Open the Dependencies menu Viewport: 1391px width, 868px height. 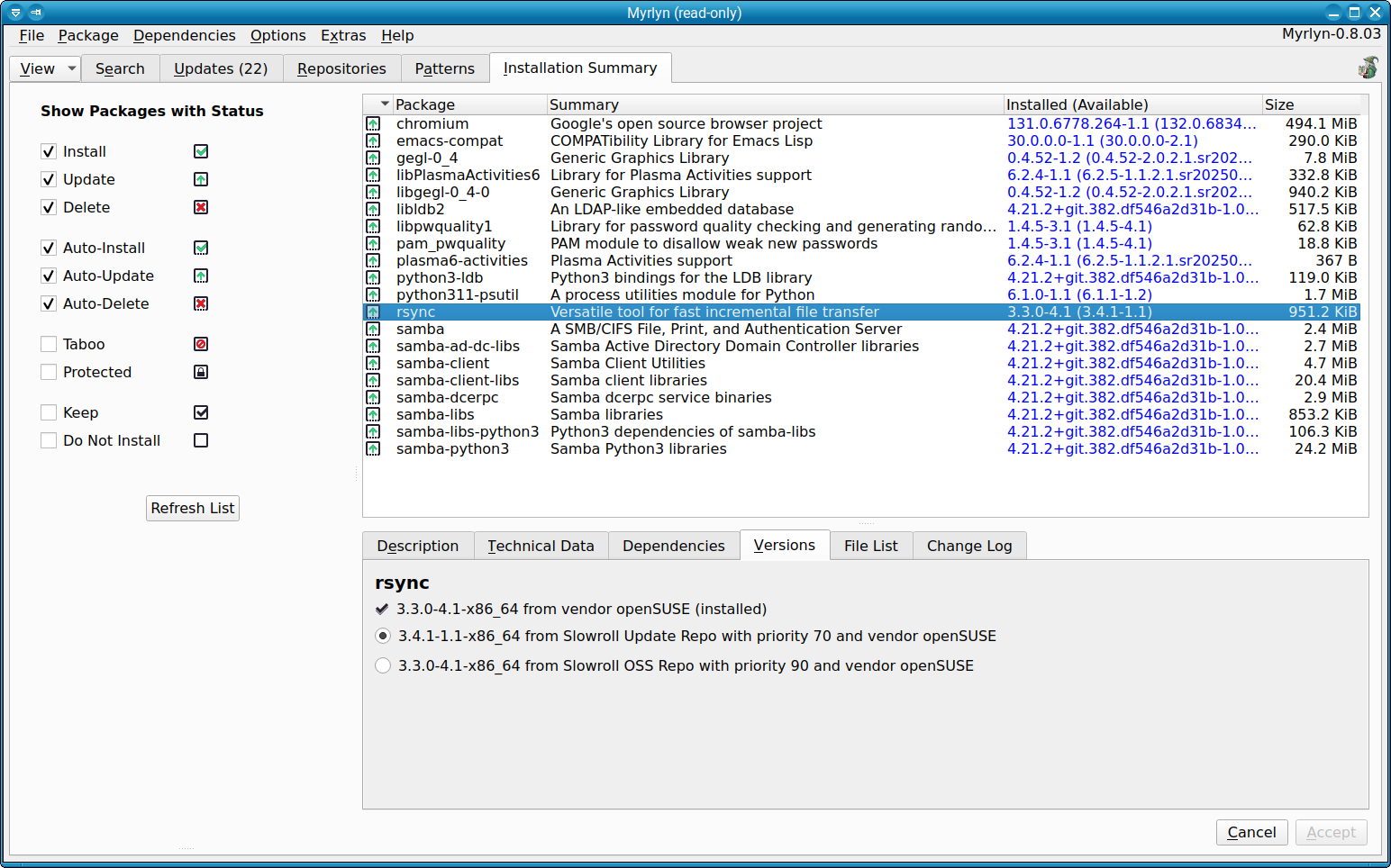coord(184,35)
